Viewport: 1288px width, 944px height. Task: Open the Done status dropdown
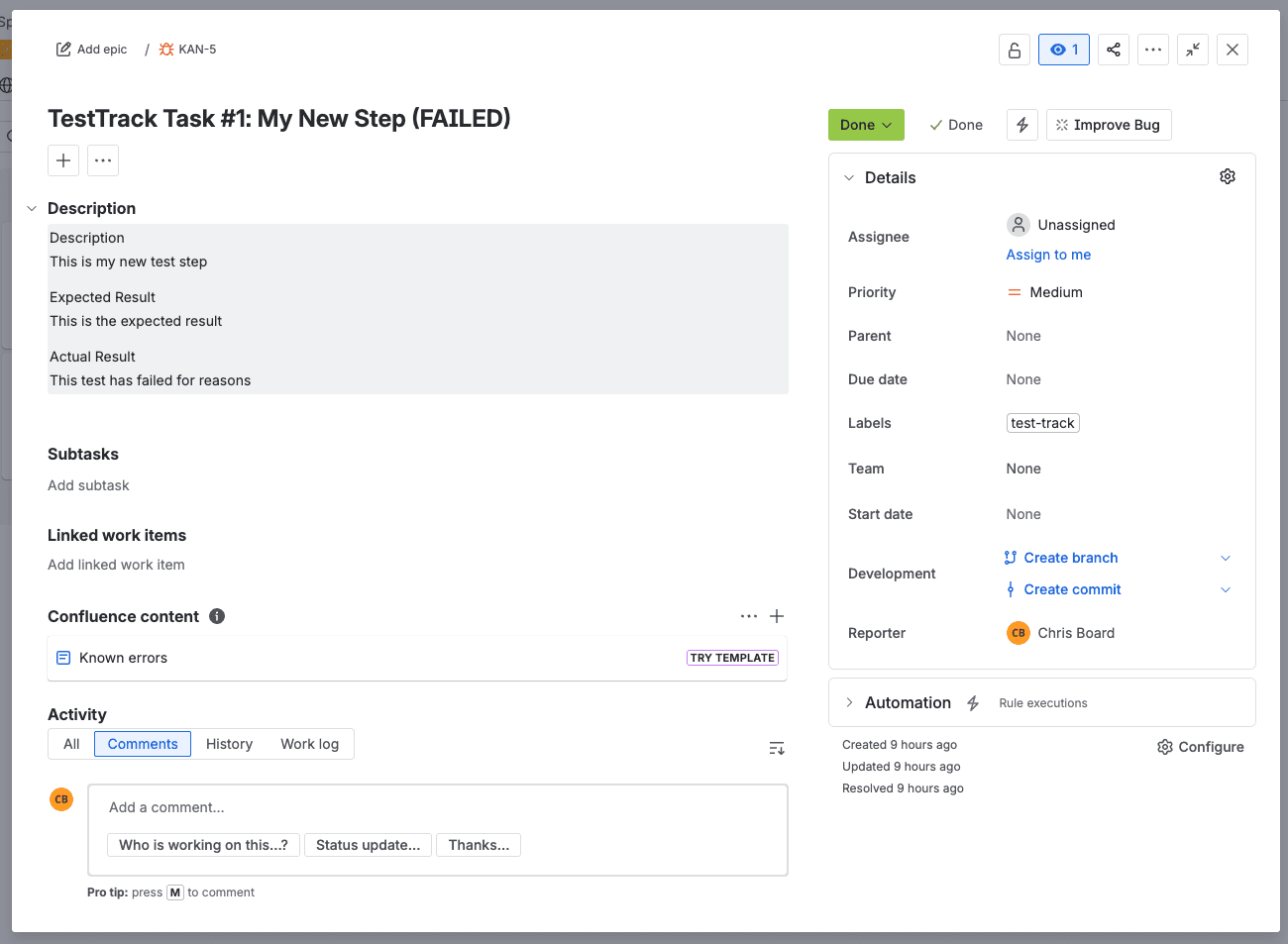[866, 125]
